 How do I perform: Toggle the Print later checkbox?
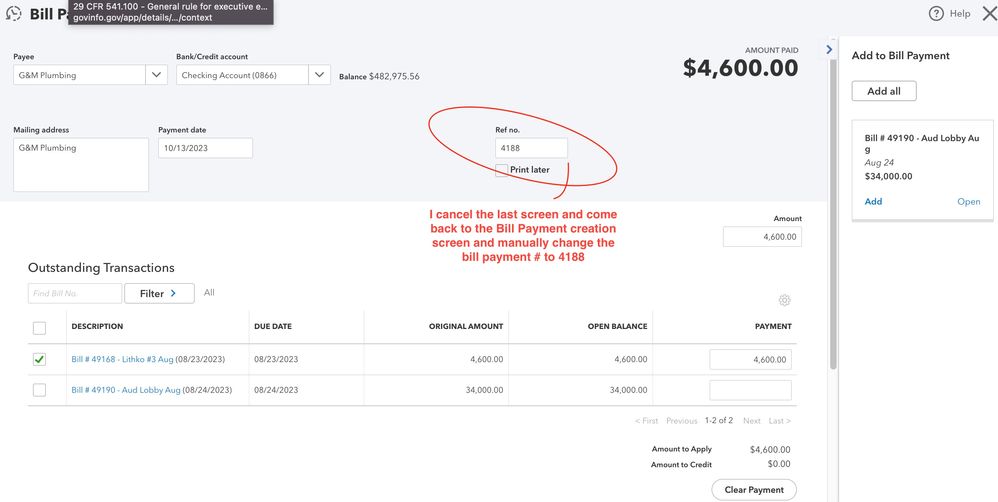(502, 170)
